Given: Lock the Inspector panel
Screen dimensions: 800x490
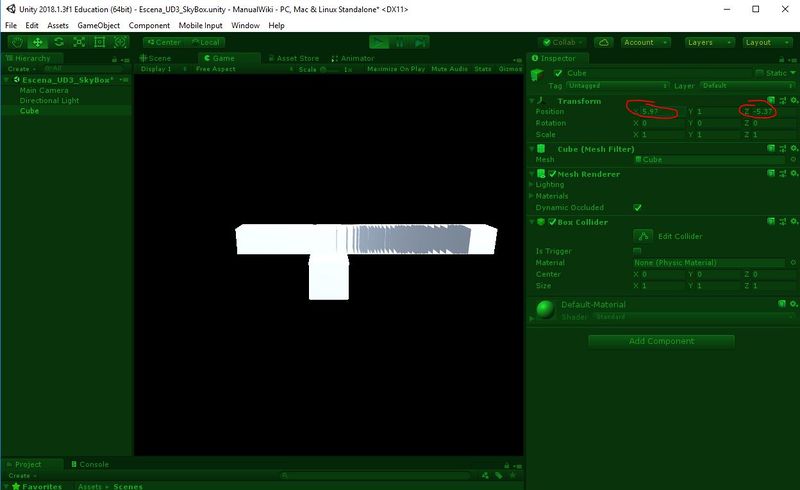Looking at the screenshot, I should click(x=781, y=60).
